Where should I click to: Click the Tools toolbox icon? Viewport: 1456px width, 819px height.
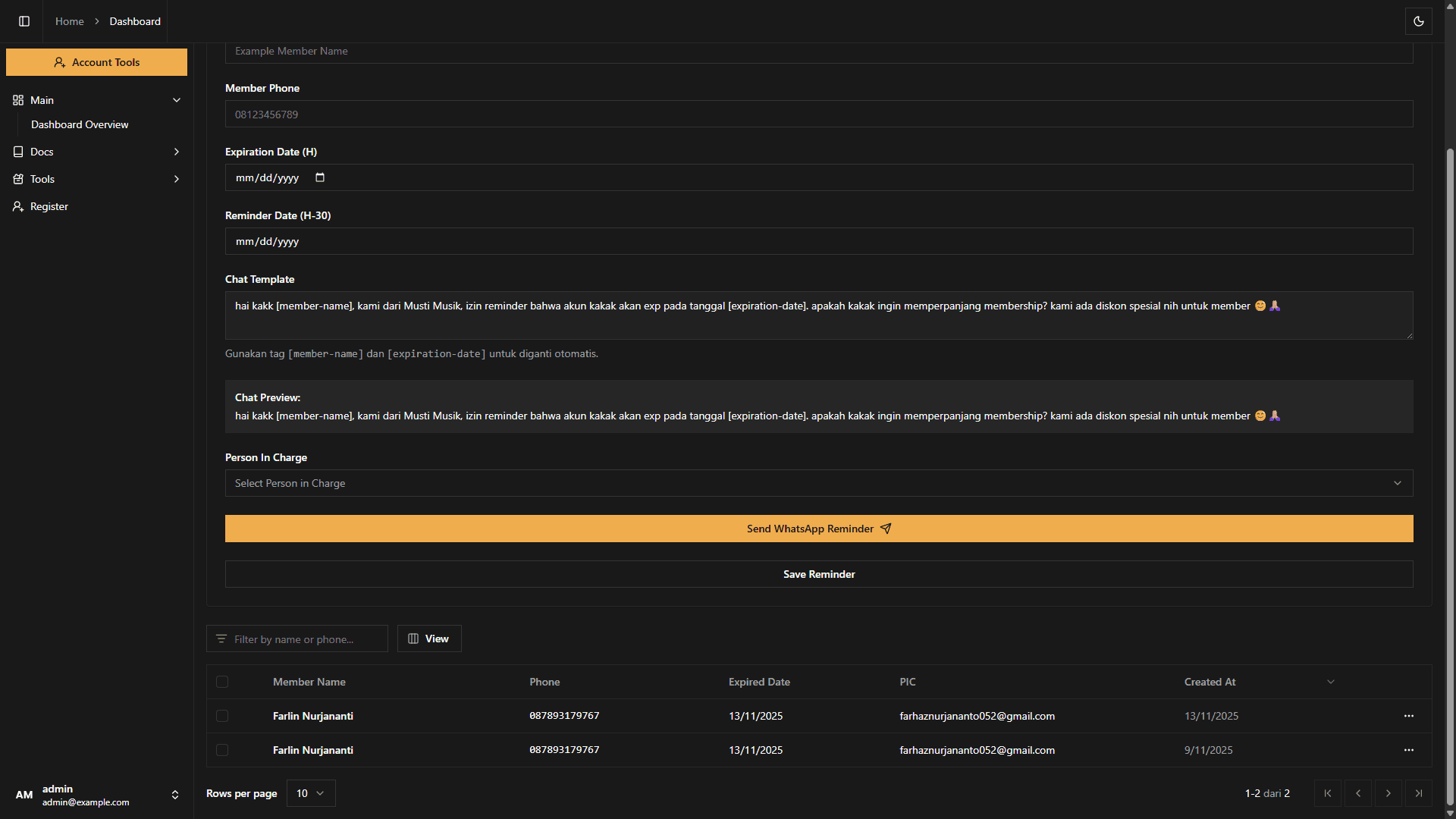pos(18,179)
